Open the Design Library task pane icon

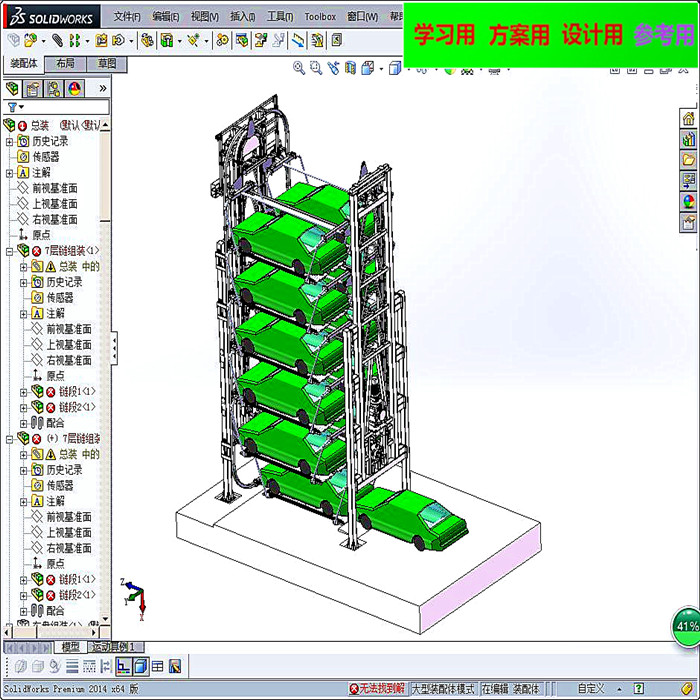pos(688,139)
